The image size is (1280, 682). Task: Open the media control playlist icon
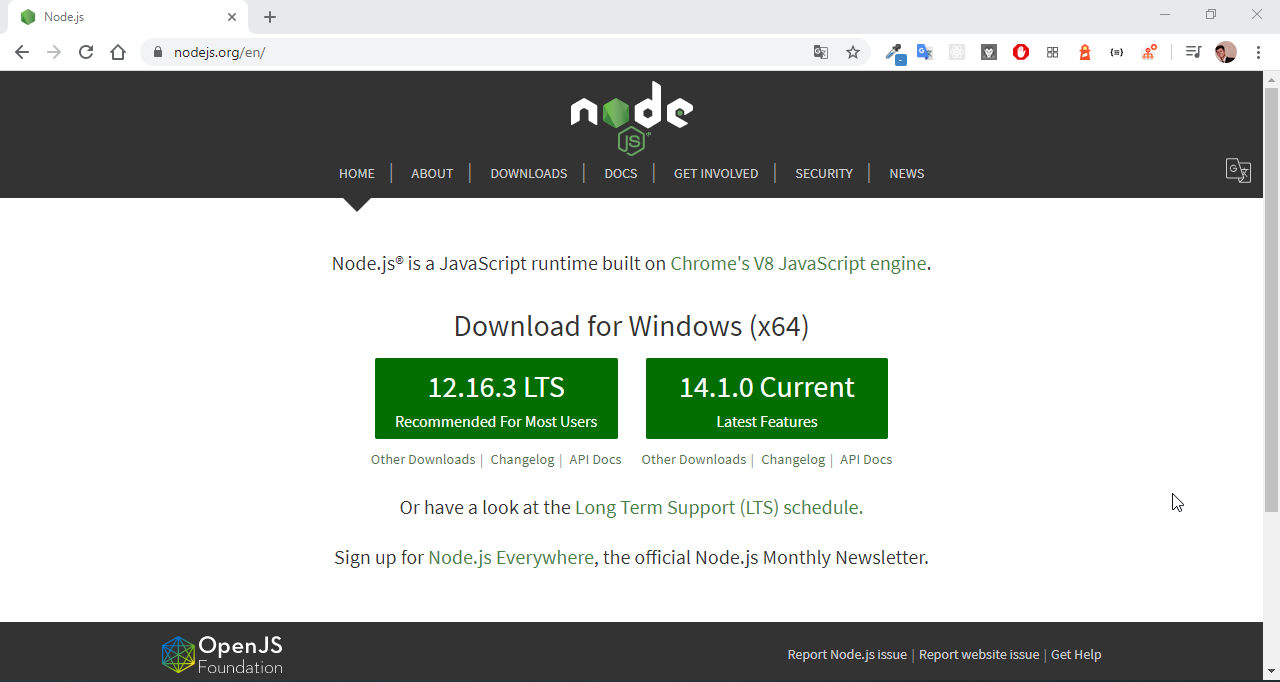(1193, 52)
